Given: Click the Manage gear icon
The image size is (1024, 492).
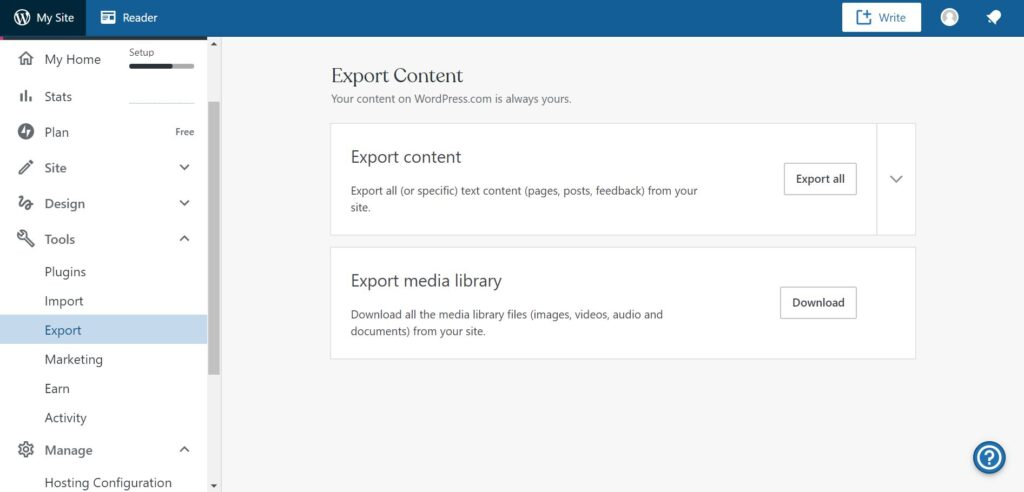Looking at the screenshot, I should point(25,450).
